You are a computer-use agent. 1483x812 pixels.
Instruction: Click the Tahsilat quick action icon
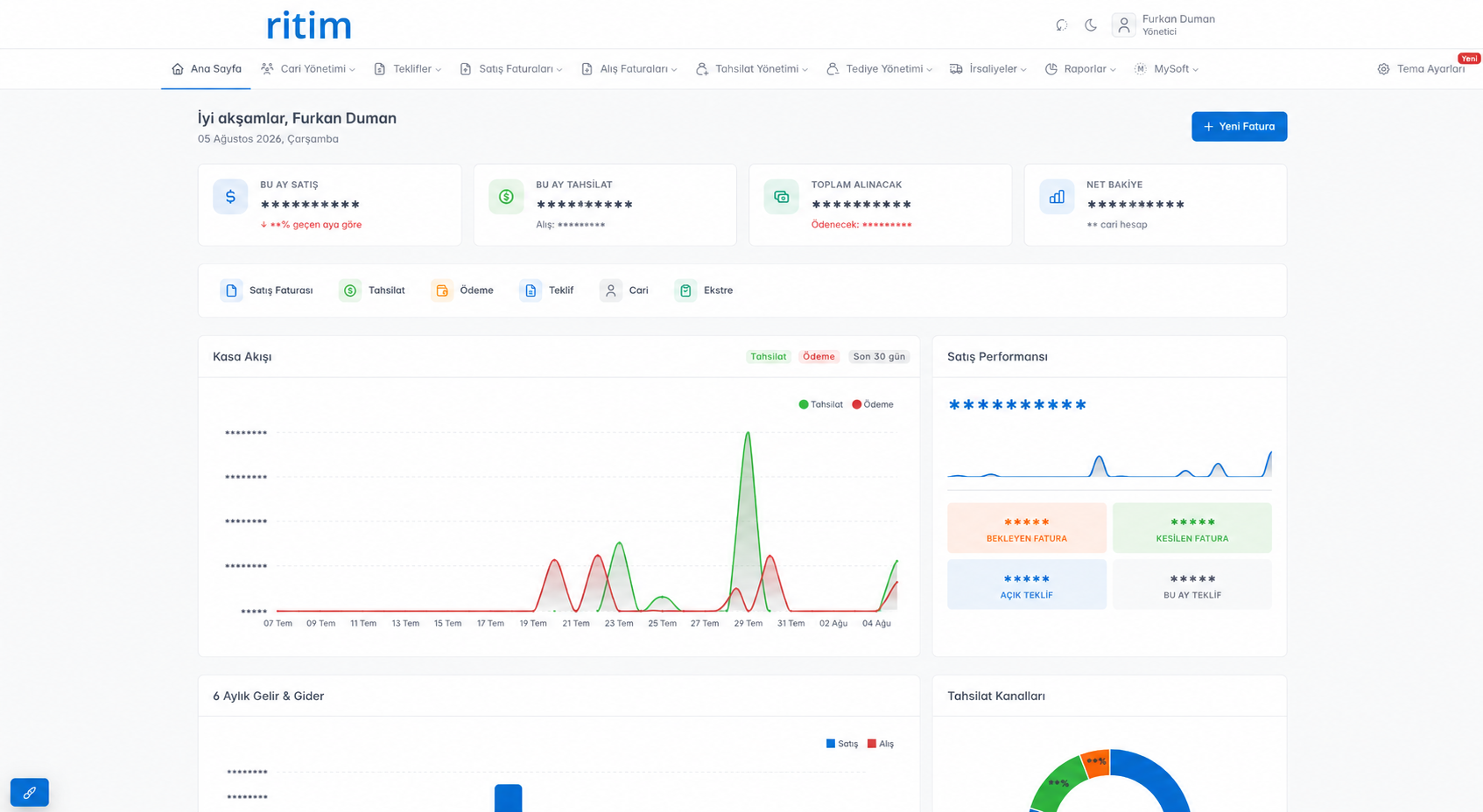coord(350,290)
